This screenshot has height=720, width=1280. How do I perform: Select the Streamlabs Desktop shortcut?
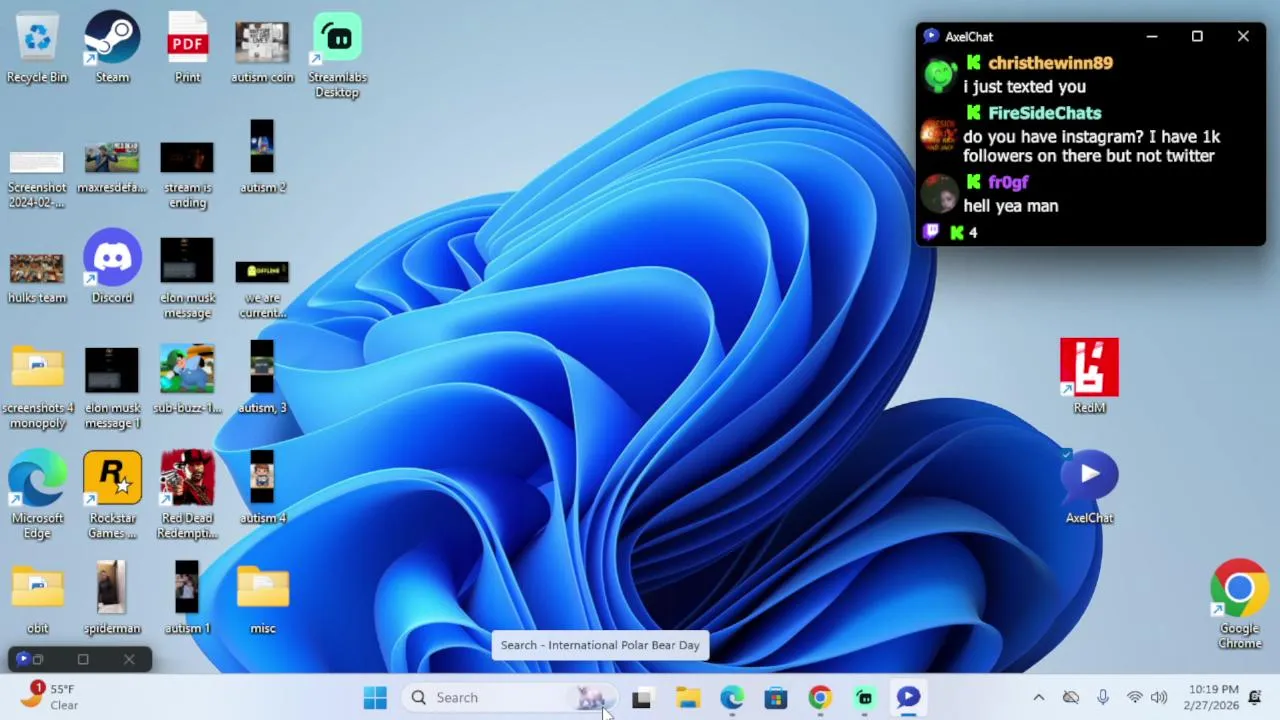(x=337, y=55)
